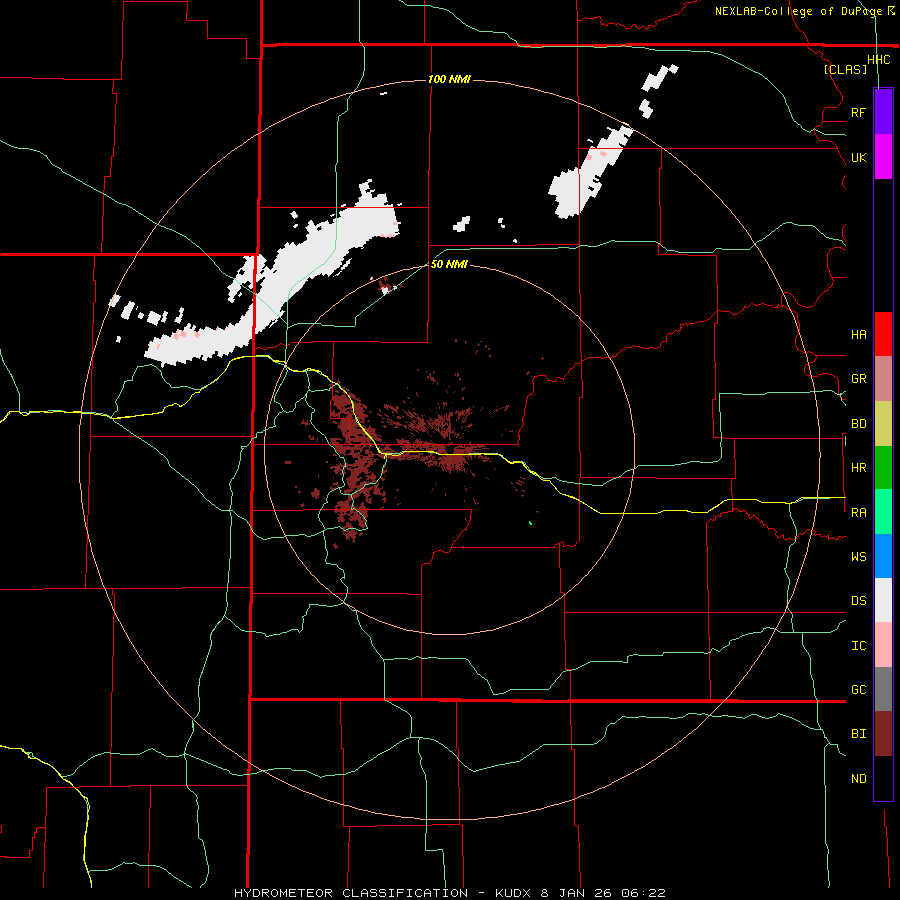Click the HHC product label

tap(878, 60)
